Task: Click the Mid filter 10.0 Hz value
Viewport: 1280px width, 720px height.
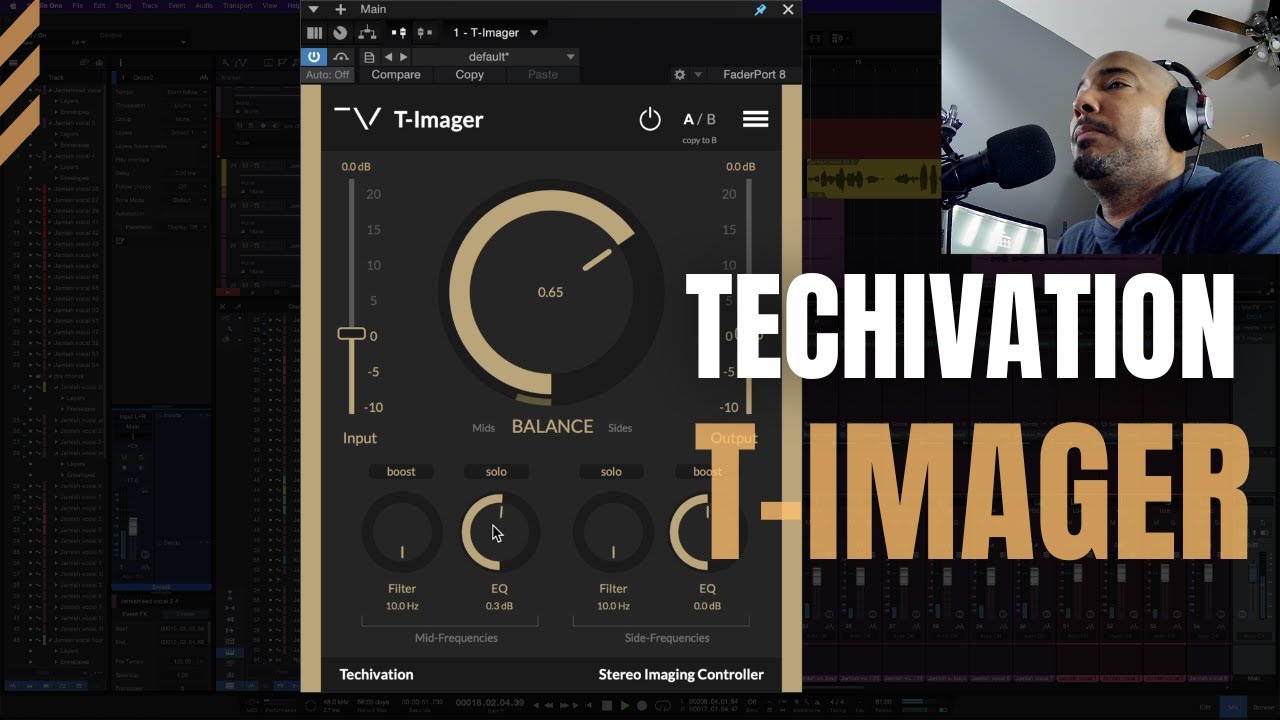Action: pyautogui.click(x=402, y=606)
